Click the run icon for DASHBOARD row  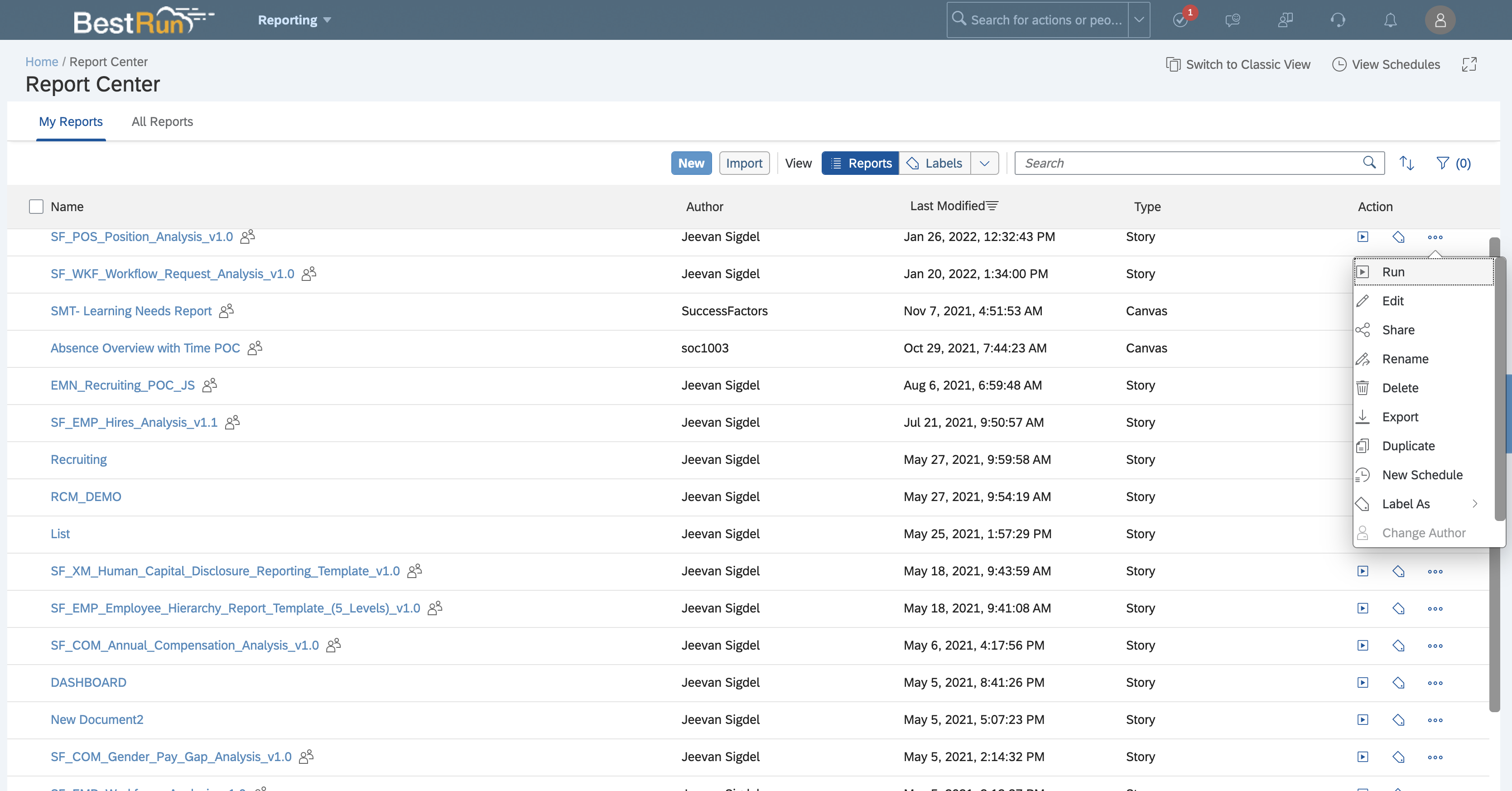[1363, 682]
